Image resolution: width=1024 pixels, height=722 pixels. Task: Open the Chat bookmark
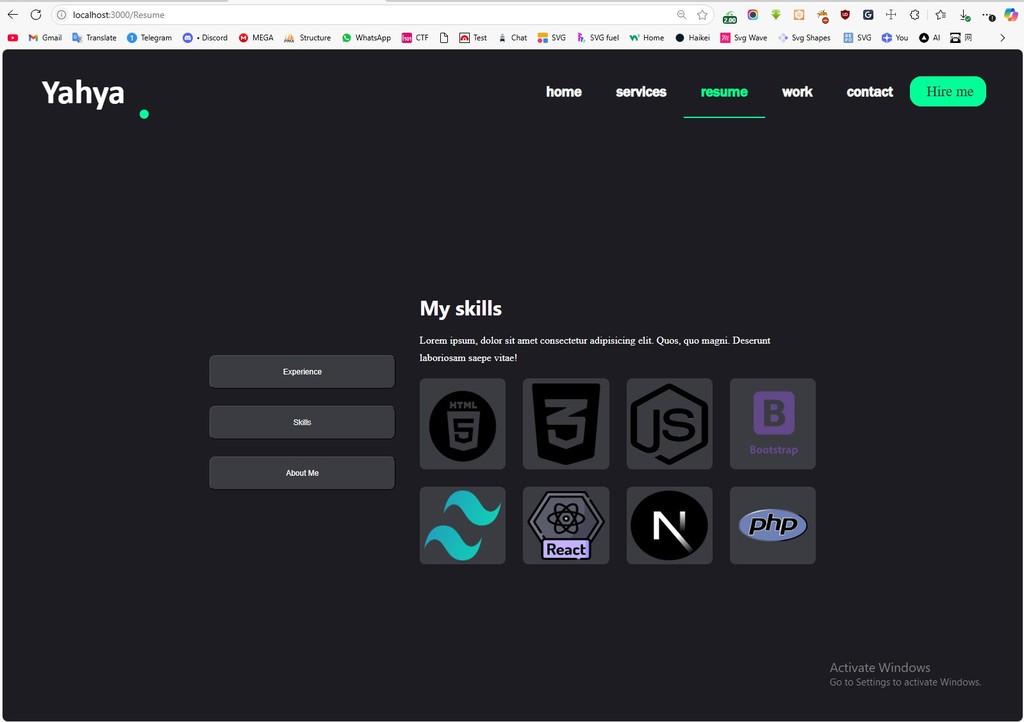pos(512,38)
